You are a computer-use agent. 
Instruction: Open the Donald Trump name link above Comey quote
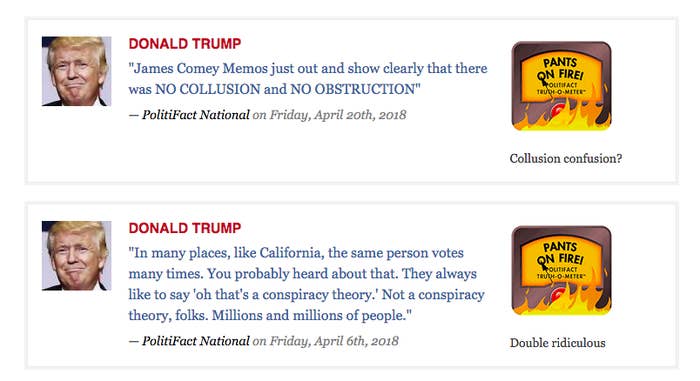(185, 44)
